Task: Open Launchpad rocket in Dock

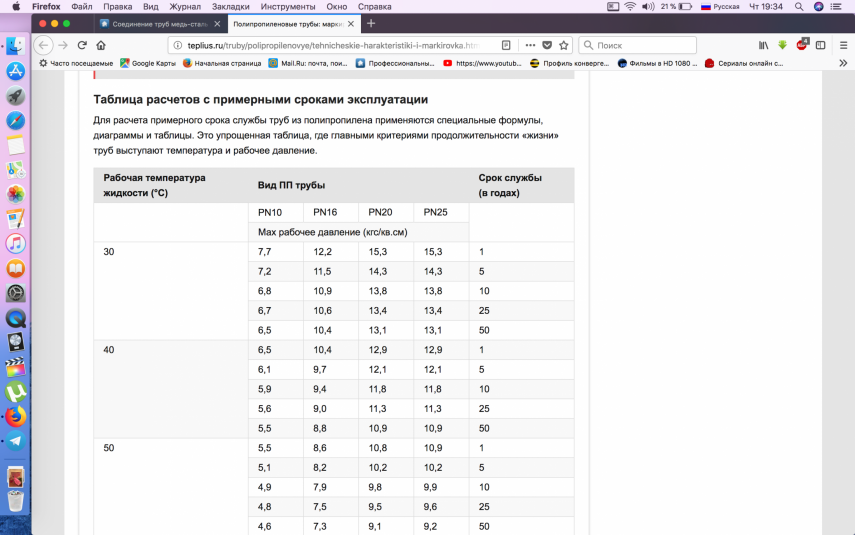Action: (x=16, y=96)
